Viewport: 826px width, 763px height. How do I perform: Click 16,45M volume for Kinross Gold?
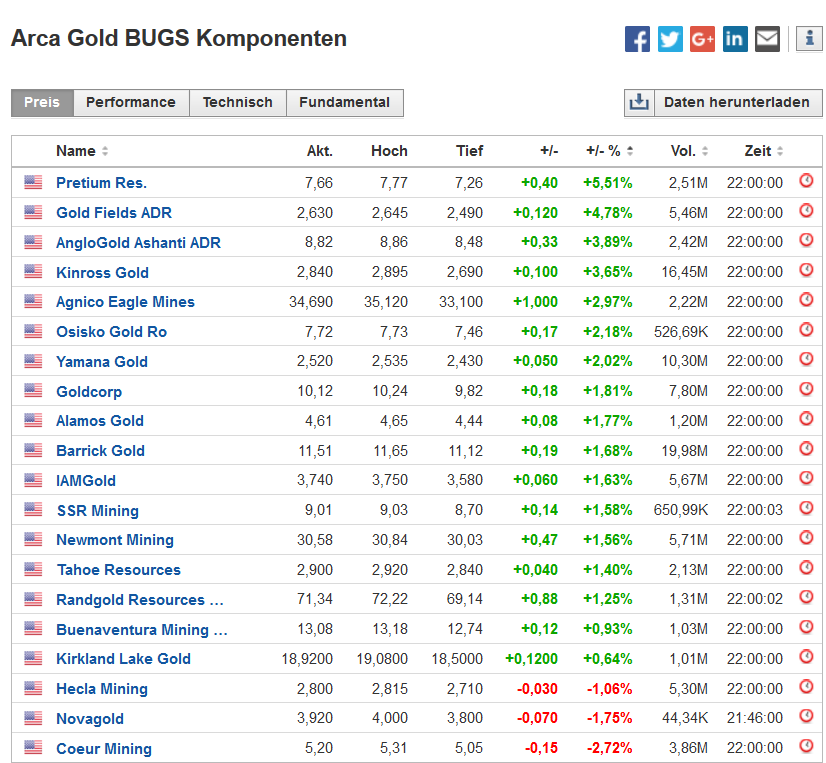pos(685,272)
